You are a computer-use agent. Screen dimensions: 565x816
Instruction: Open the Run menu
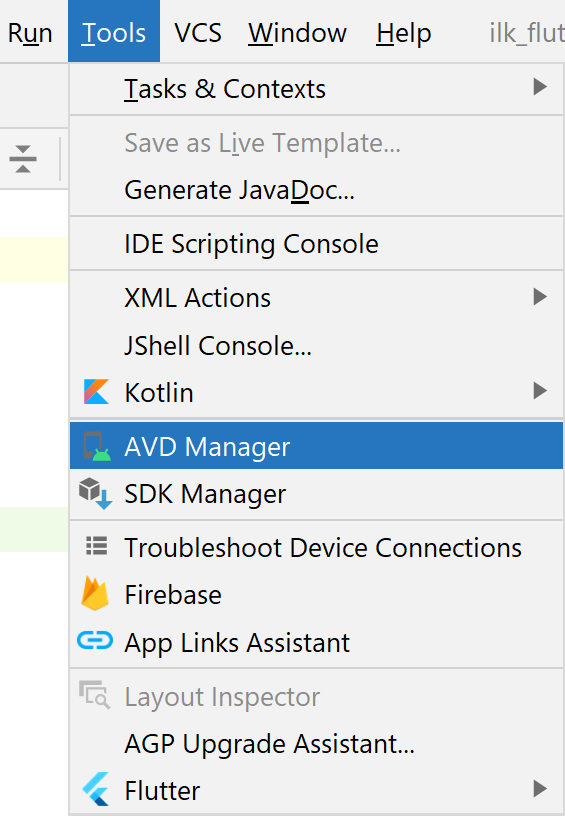30,33
